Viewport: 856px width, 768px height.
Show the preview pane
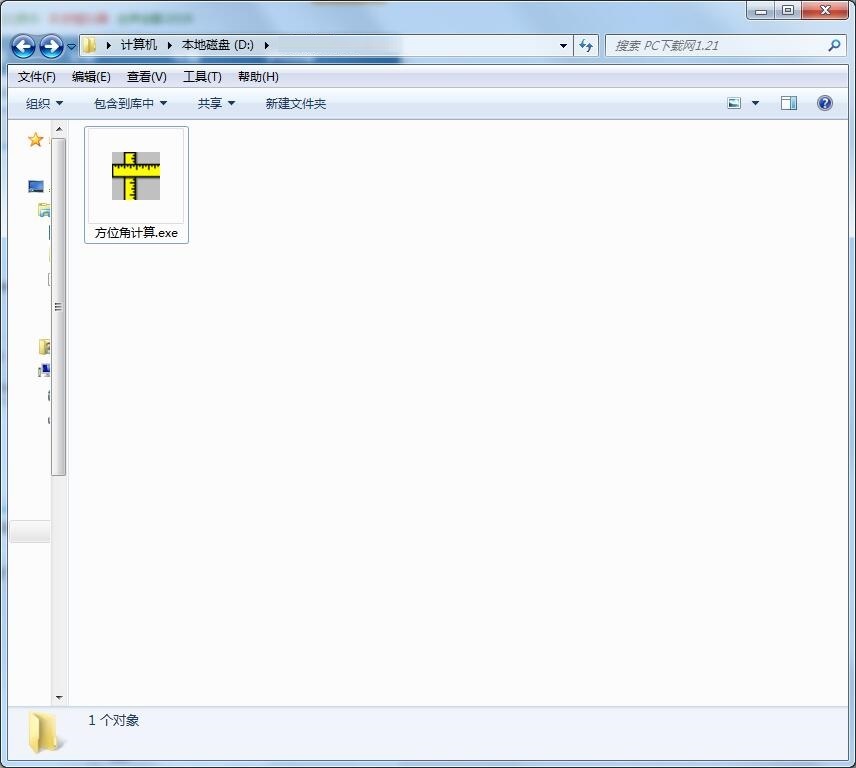788,102
